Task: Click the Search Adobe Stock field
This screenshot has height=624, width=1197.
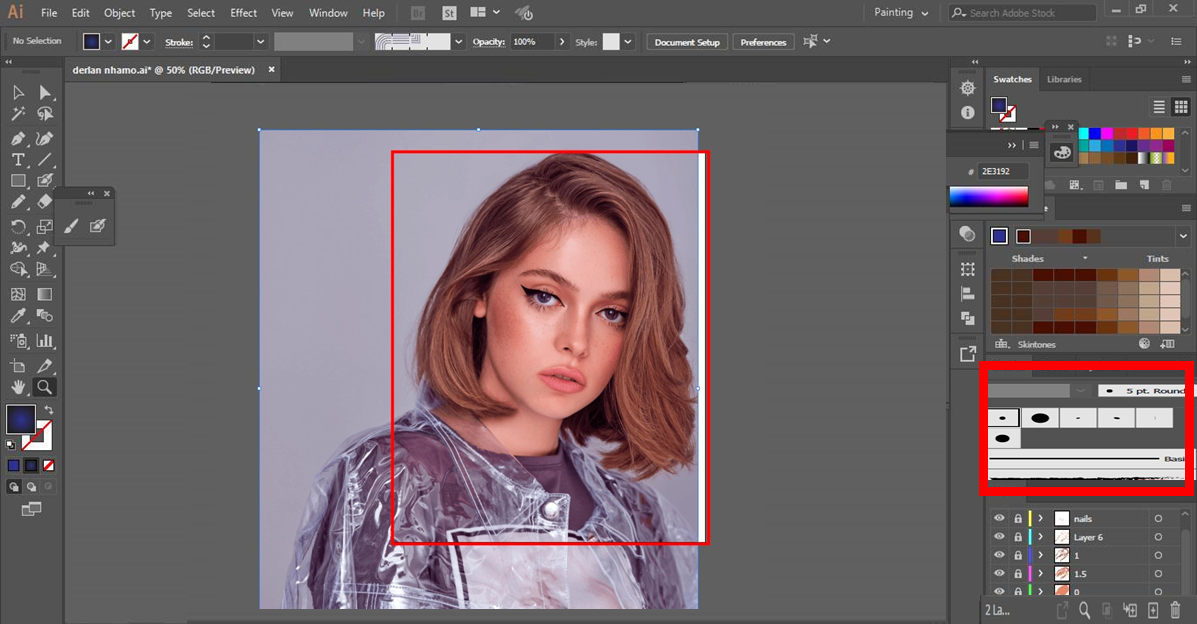Action: [x=1023, y=13]
